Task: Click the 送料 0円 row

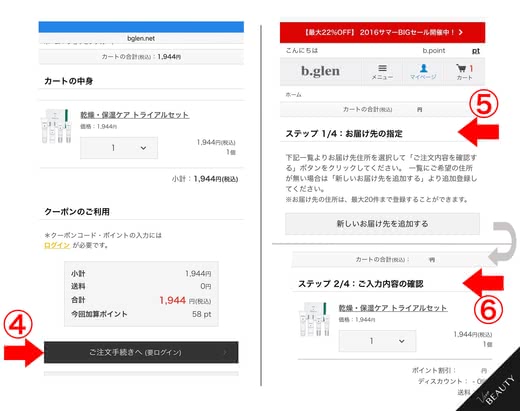Action: coord(141,286)
